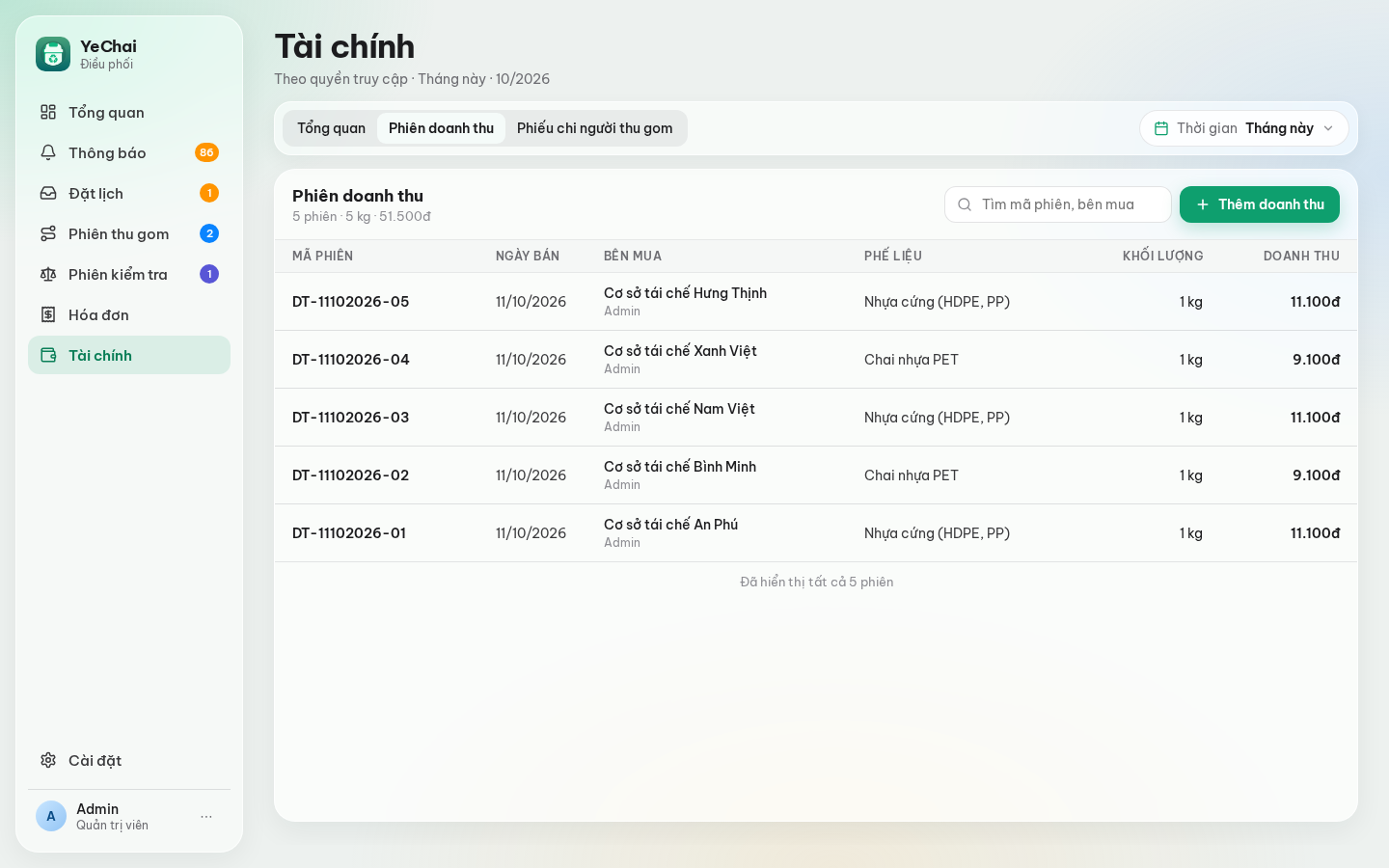Click the YeChai recycling logo icon
This screenshot has height=868, width=1389.
(x=53, y=54)
